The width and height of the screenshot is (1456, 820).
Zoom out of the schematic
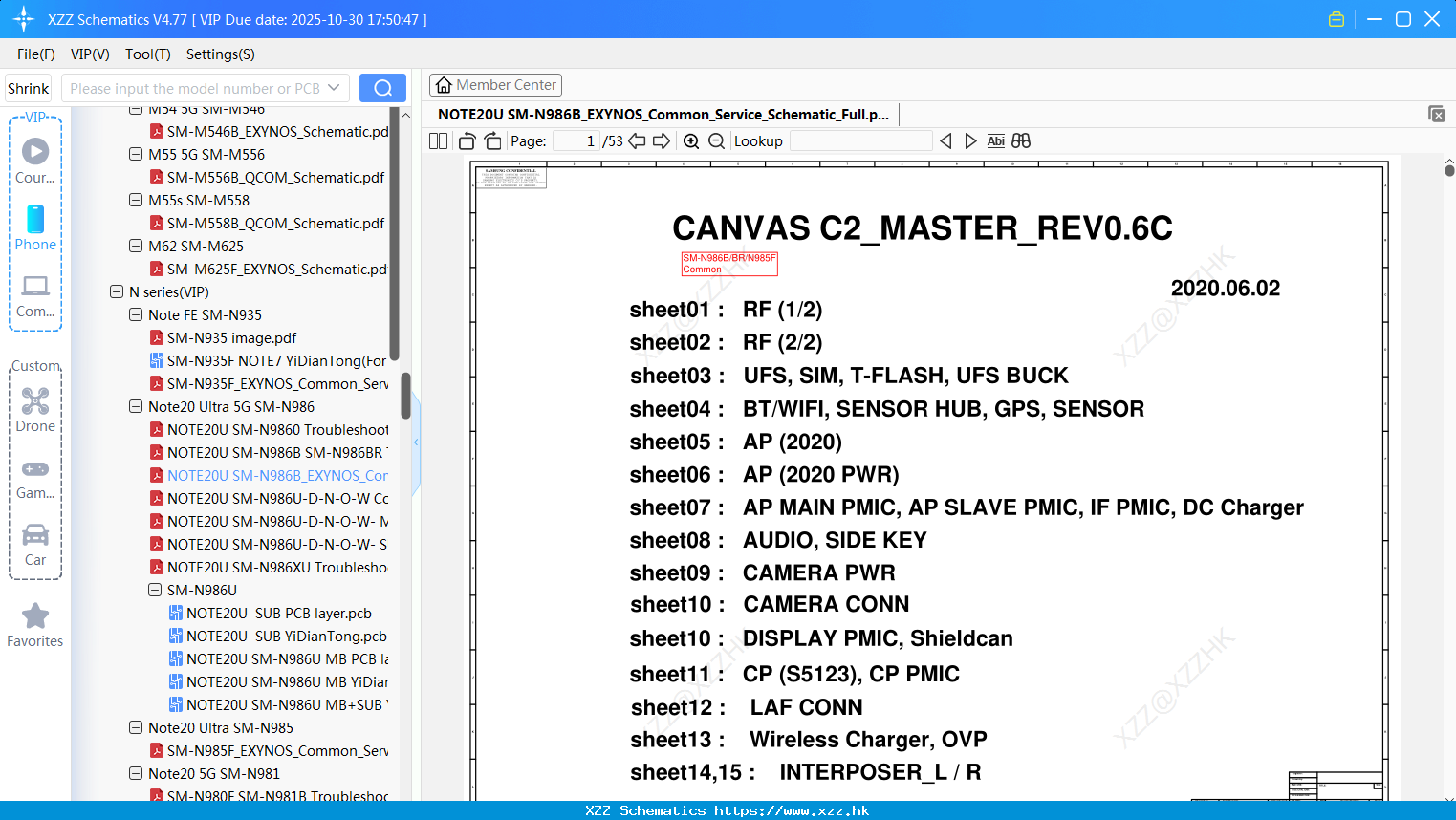pyautogui.click(x=716, y=141)
